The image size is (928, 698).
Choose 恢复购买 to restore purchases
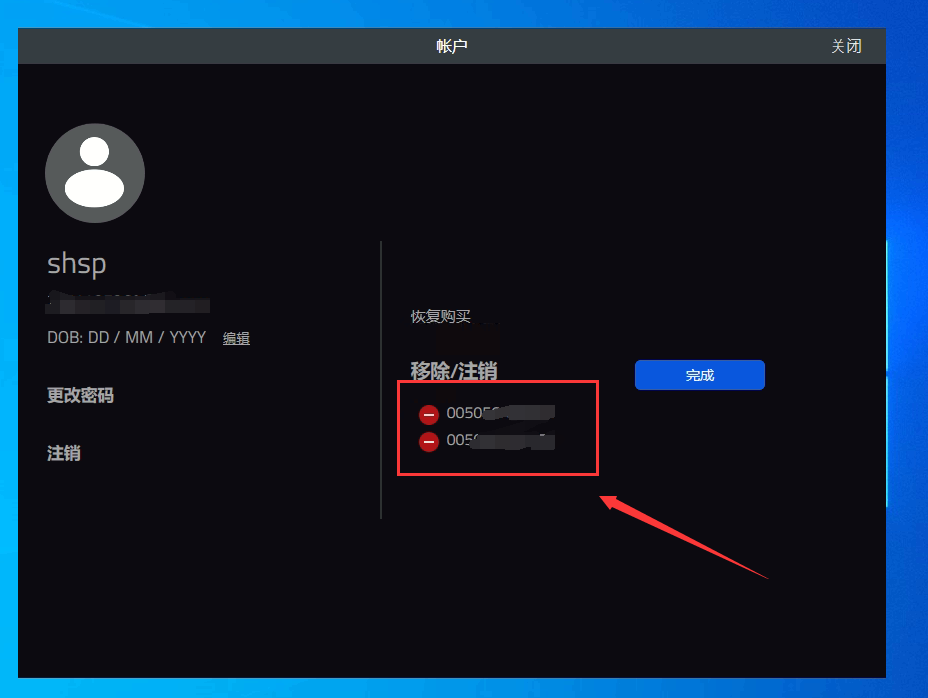pos(440,316)
